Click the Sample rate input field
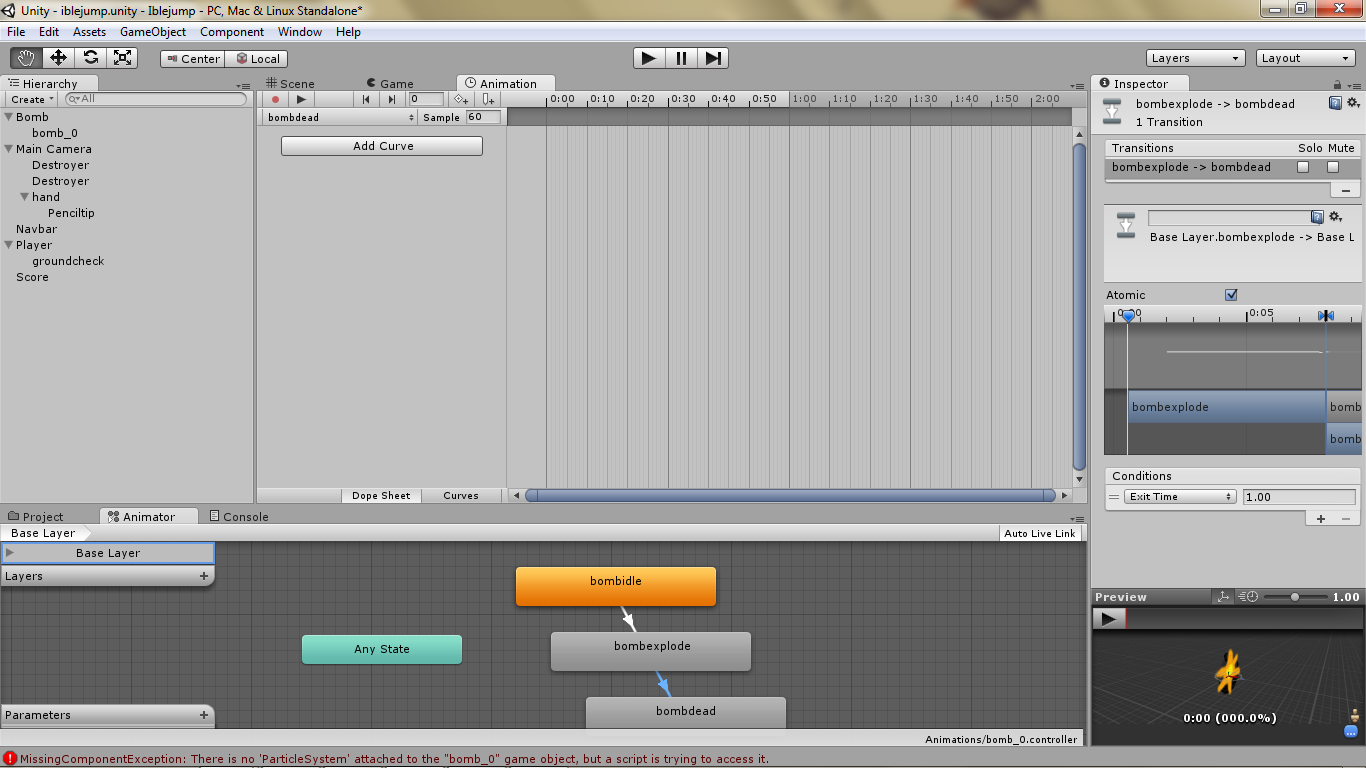Viewport: 1366px width, 768px height. [485, 117]
